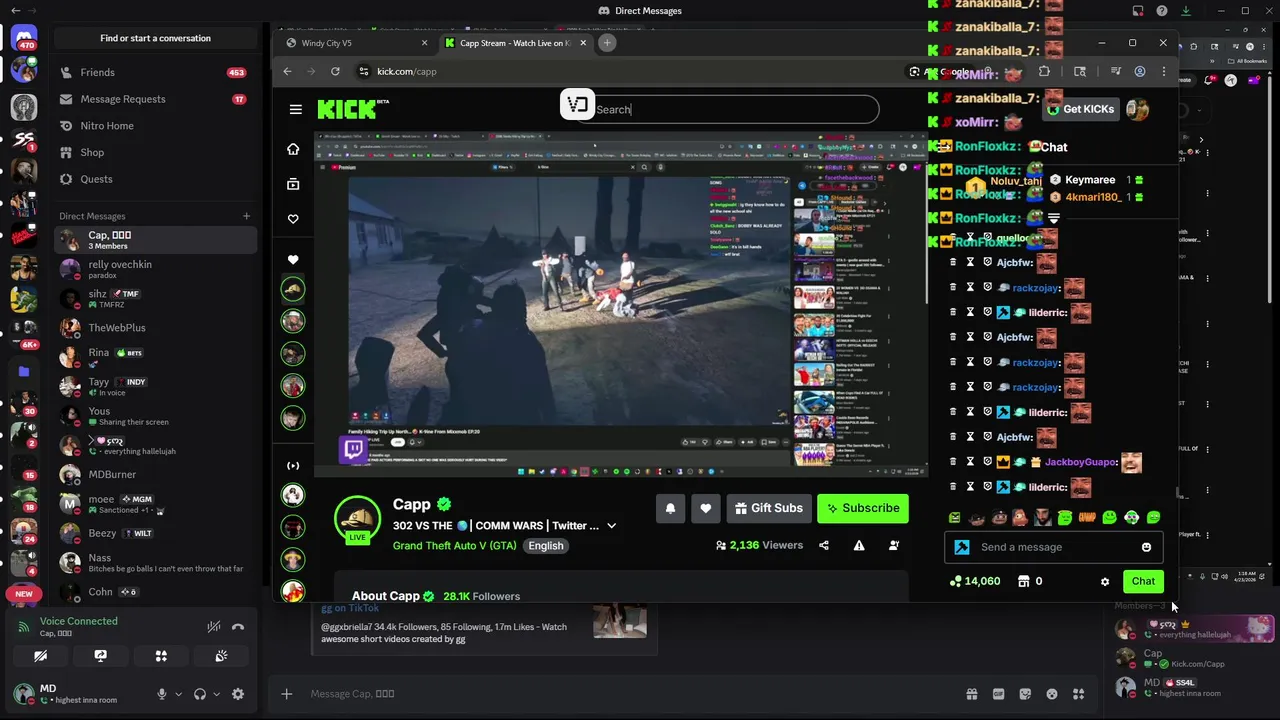The image size is (1280, 720).
Task: Go to Kick home icon in sidebar
Action: pos(293,149)
